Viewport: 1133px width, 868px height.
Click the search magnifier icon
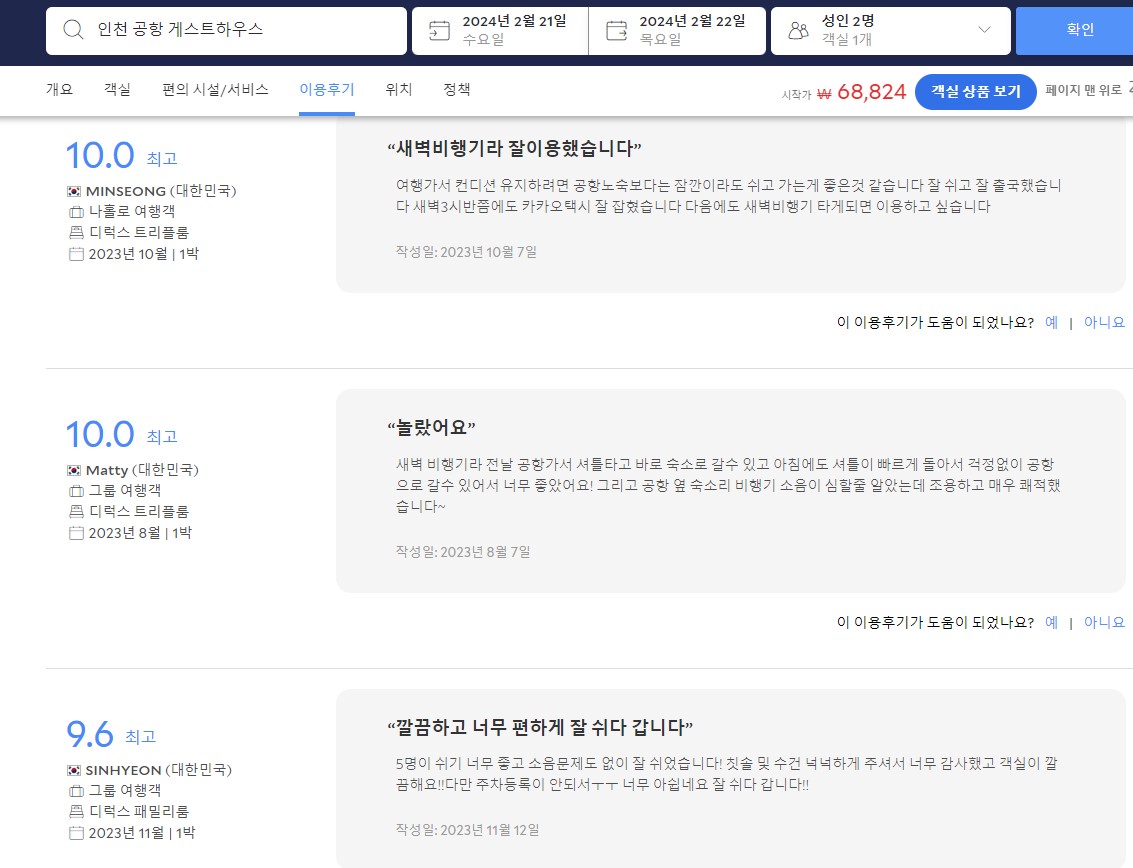point(72,30)
